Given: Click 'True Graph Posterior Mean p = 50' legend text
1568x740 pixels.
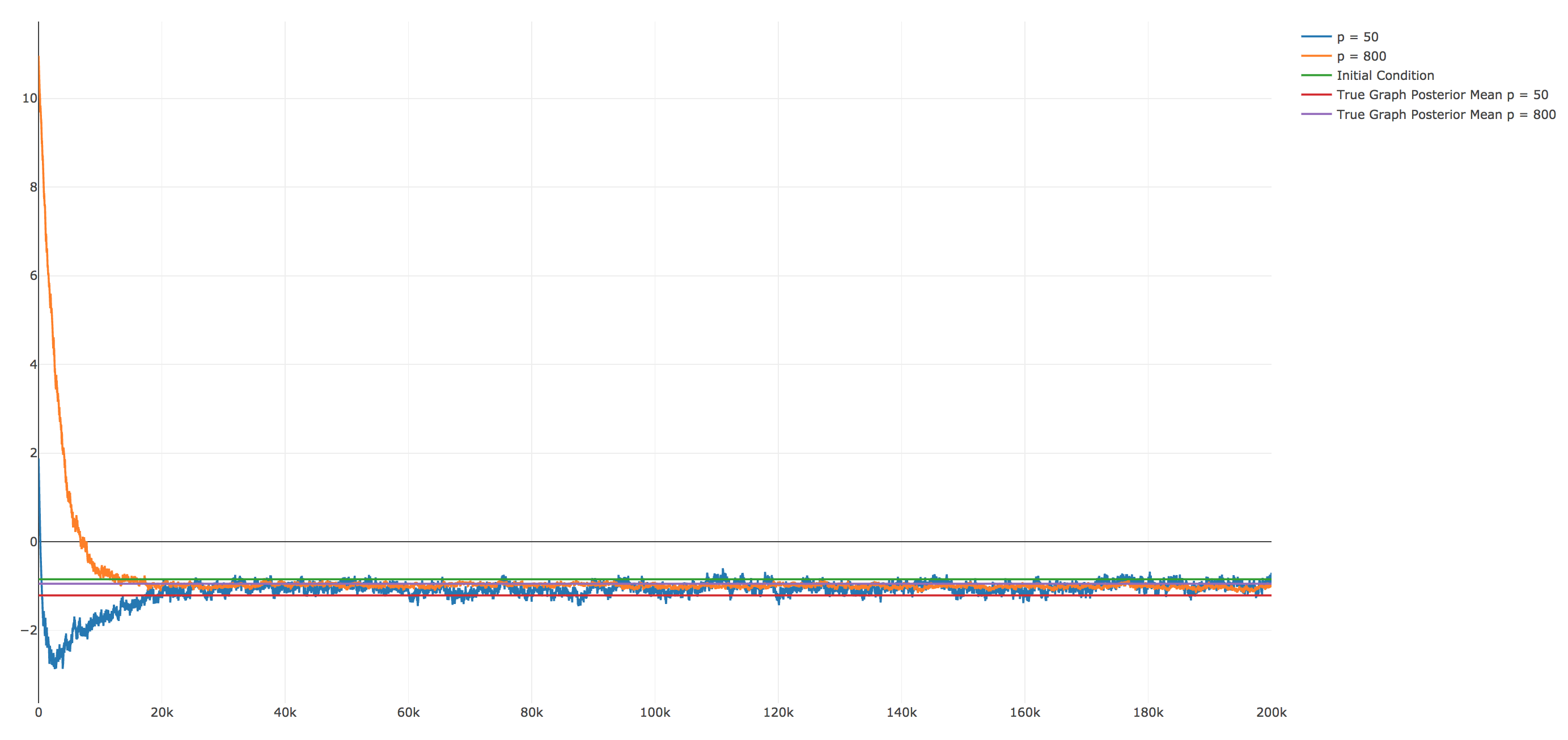Looking at the screenshot, I should click(x=1442, y=95).
